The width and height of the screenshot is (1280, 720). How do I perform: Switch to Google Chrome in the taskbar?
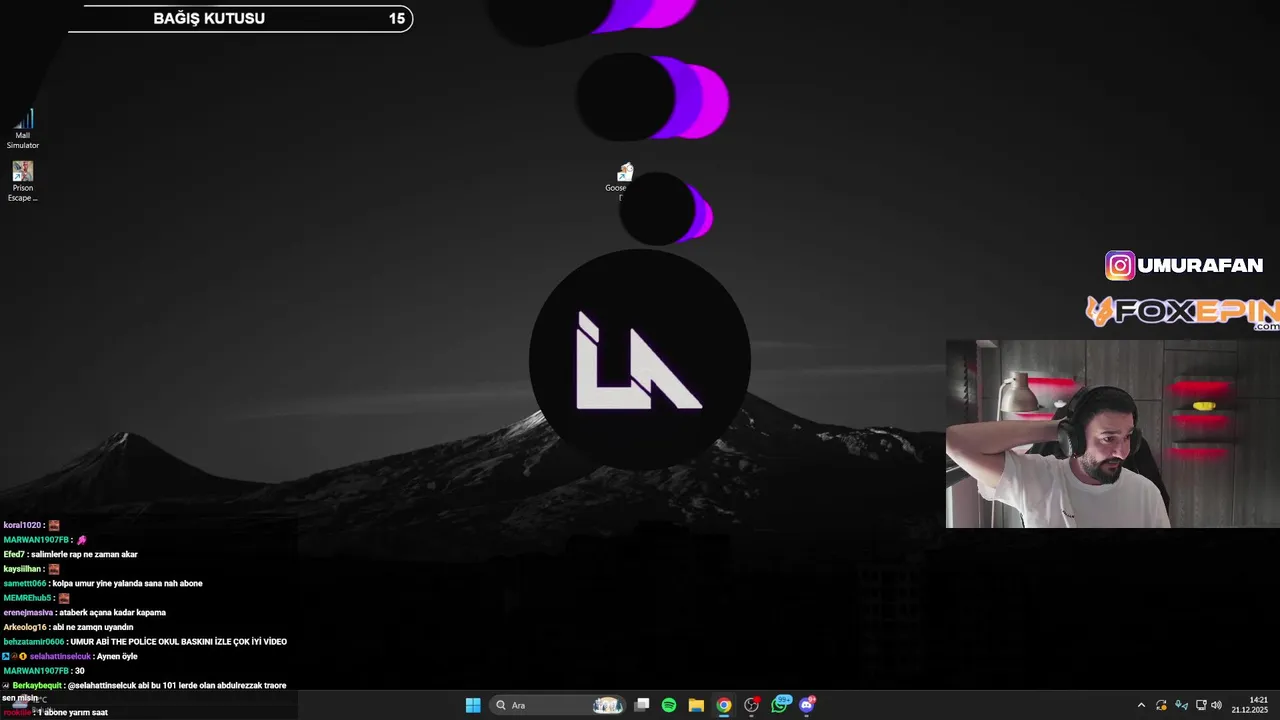[x=723, y=705]
